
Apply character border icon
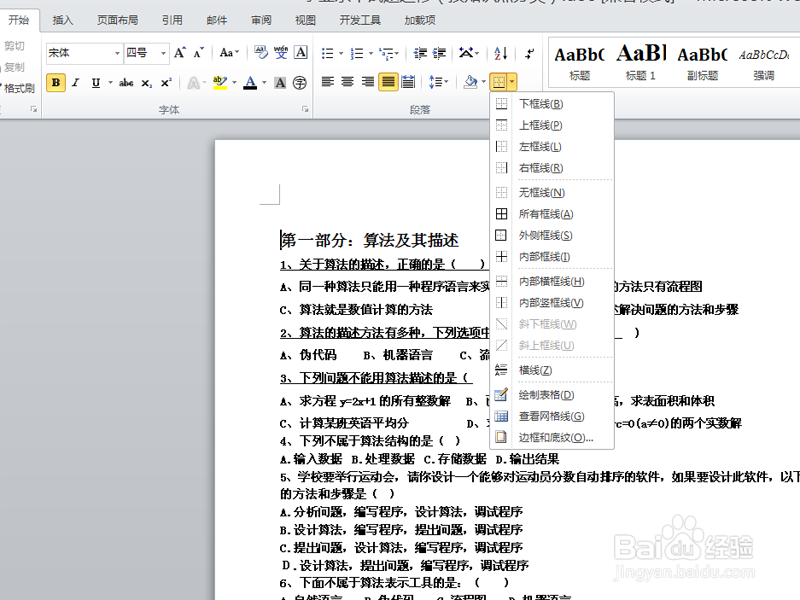coord(301,53)
